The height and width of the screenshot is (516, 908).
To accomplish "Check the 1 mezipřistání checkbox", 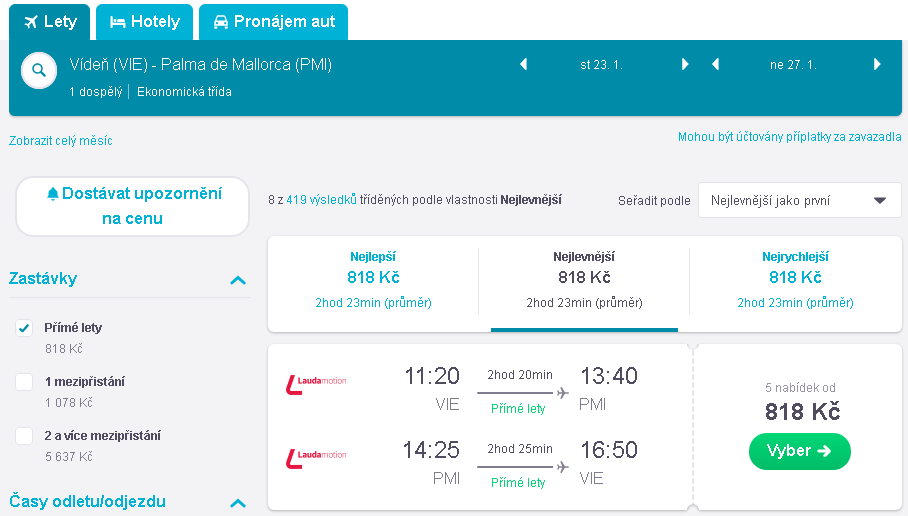I will tap(24, 382).
